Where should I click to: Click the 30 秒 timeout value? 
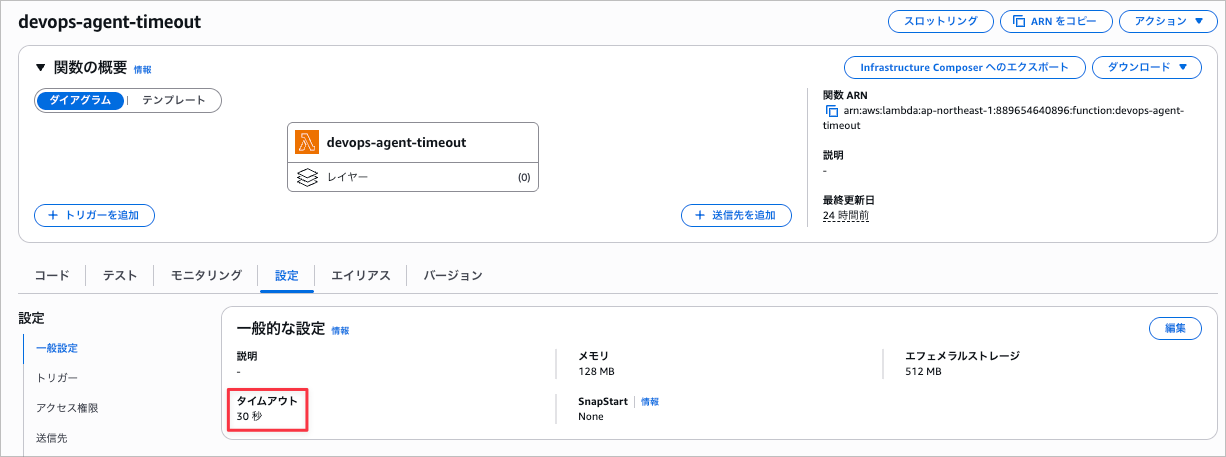click(x=249, y=416)
